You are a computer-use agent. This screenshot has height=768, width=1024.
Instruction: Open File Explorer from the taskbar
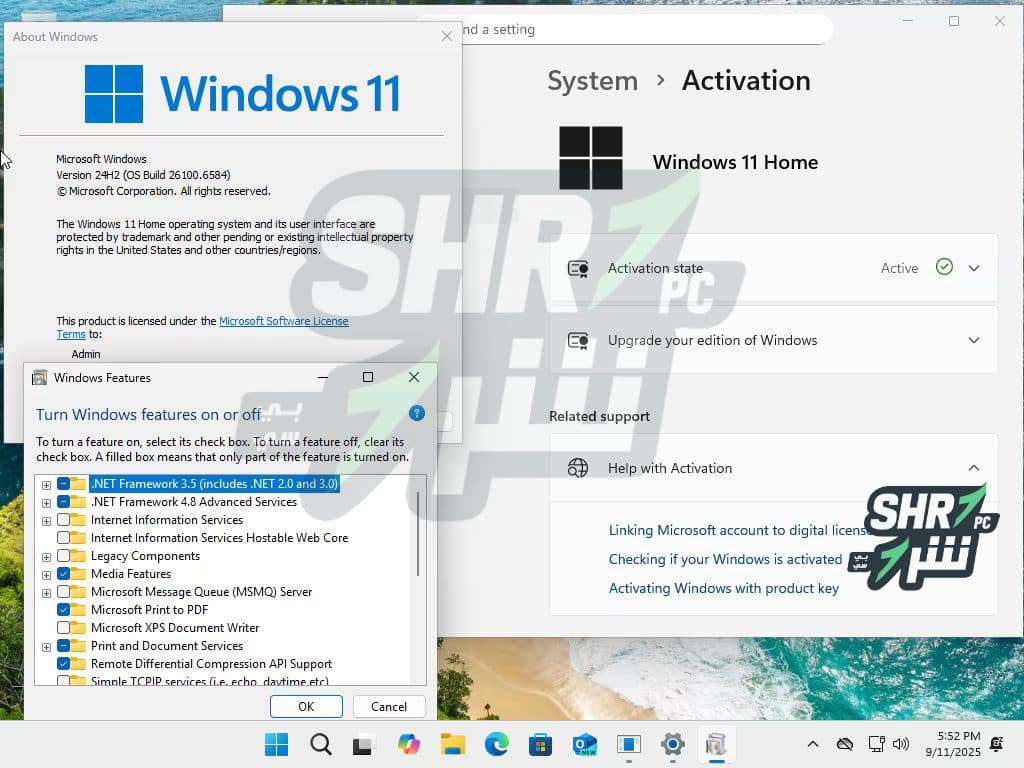point(453,744)
